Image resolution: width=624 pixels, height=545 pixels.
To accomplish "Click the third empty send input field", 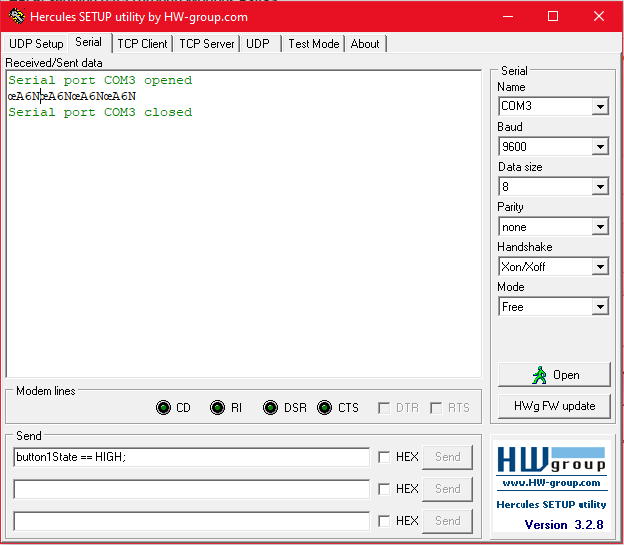I will click(191, 521).
